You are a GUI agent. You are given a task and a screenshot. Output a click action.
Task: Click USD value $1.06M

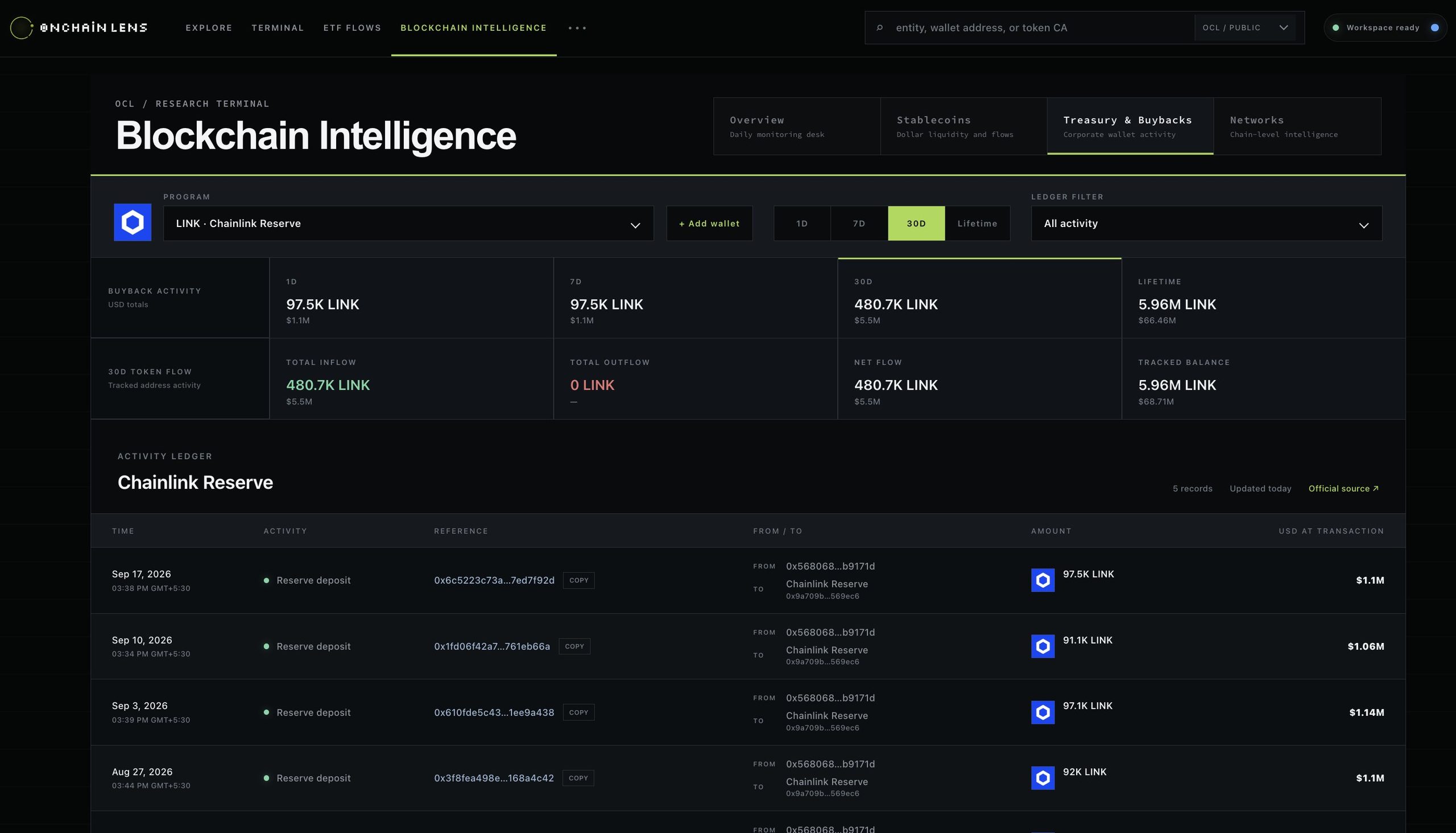pyautogui.click(x=1366, y=646)
